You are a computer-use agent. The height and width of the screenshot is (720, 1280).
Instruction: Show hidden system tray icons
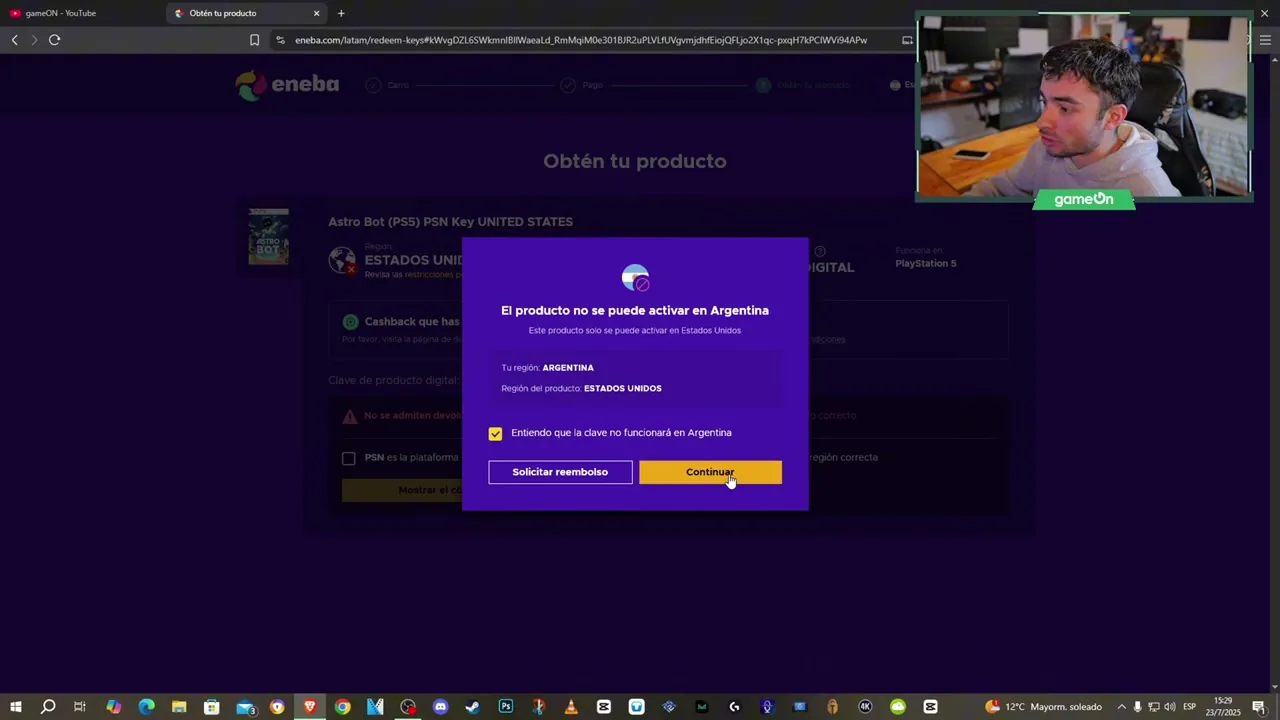click(x=1121, y=707)
